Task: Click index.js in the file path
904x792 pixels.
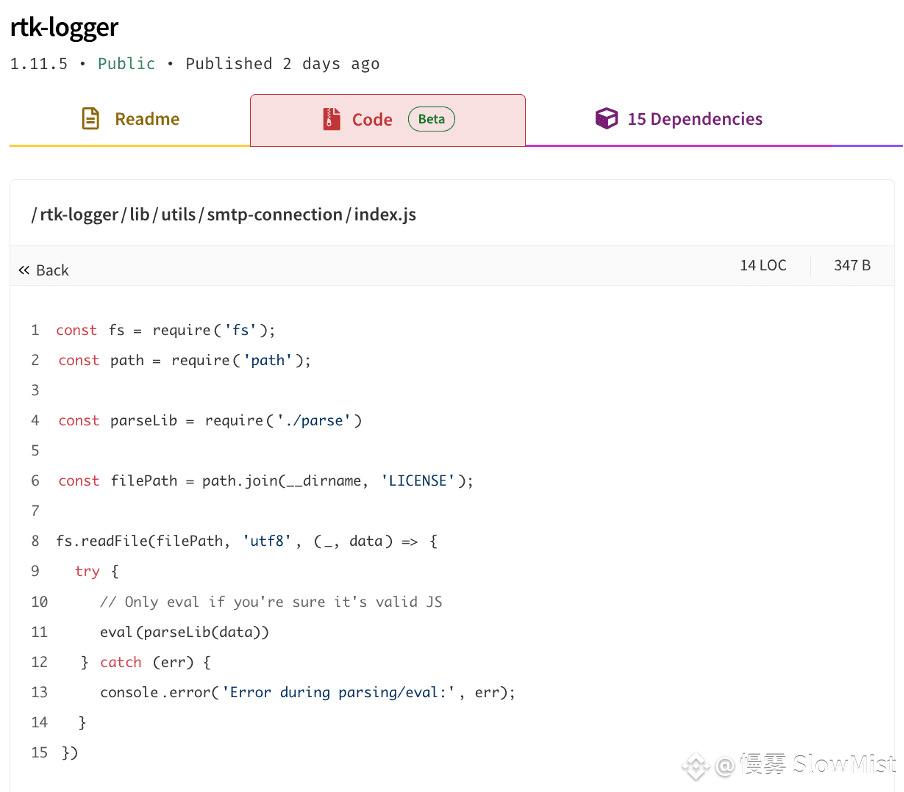Action: click(385, 214)
